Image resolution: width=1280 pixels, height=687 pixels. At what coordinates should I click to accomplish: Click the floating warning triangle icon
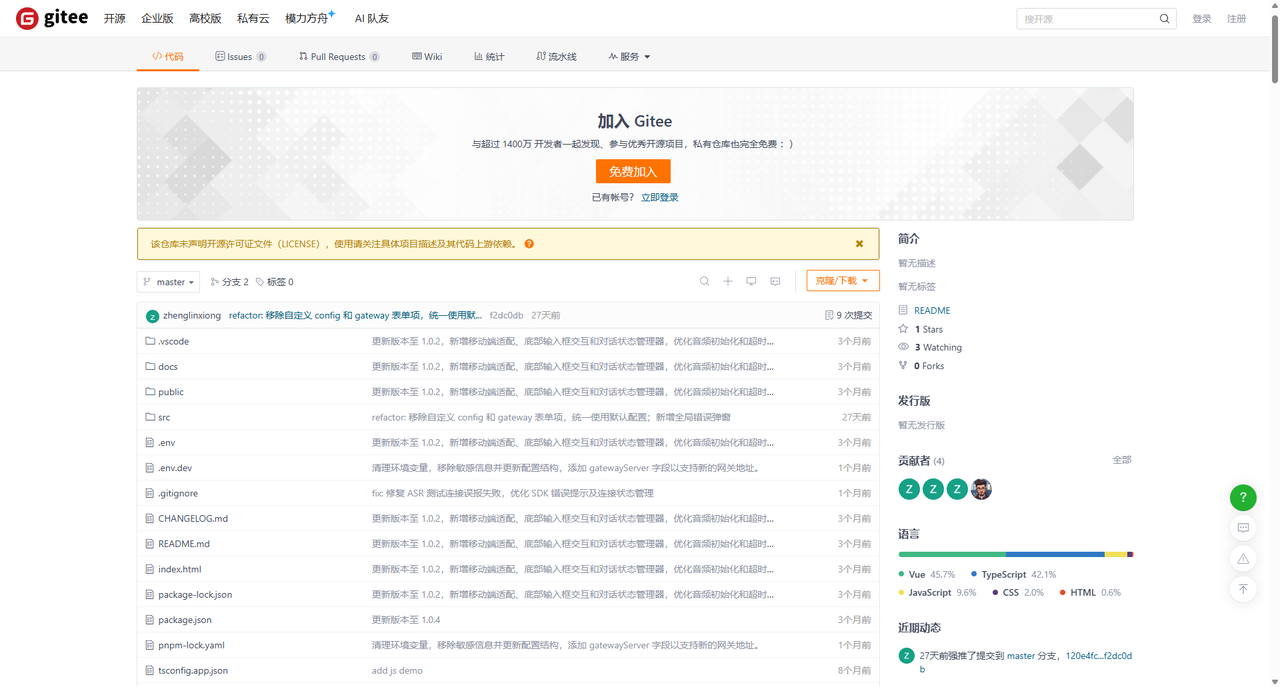click(1243, 559)
